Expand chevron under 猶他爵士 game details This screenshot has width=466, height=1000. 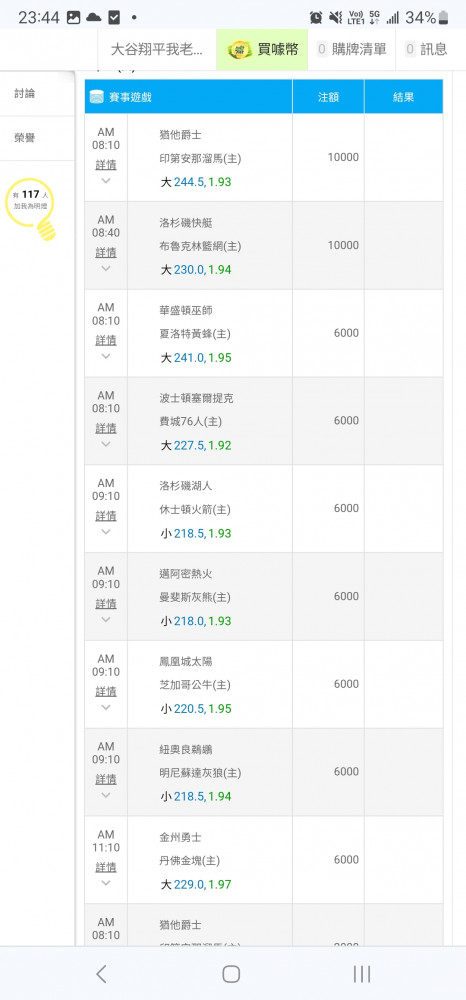(x=106, y=180)
